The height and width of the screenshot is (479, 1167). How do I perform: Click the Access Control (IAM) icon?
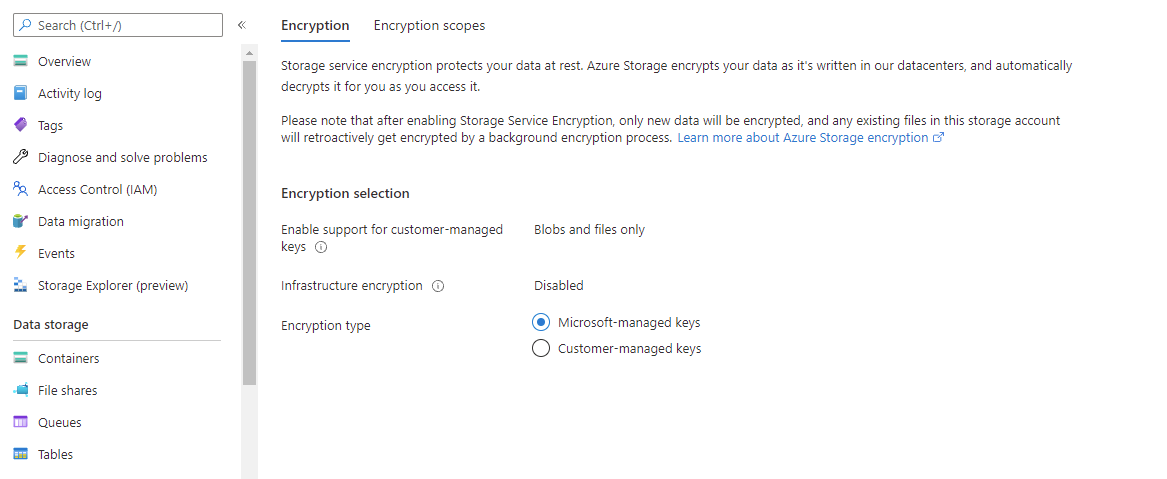point(20,190)
